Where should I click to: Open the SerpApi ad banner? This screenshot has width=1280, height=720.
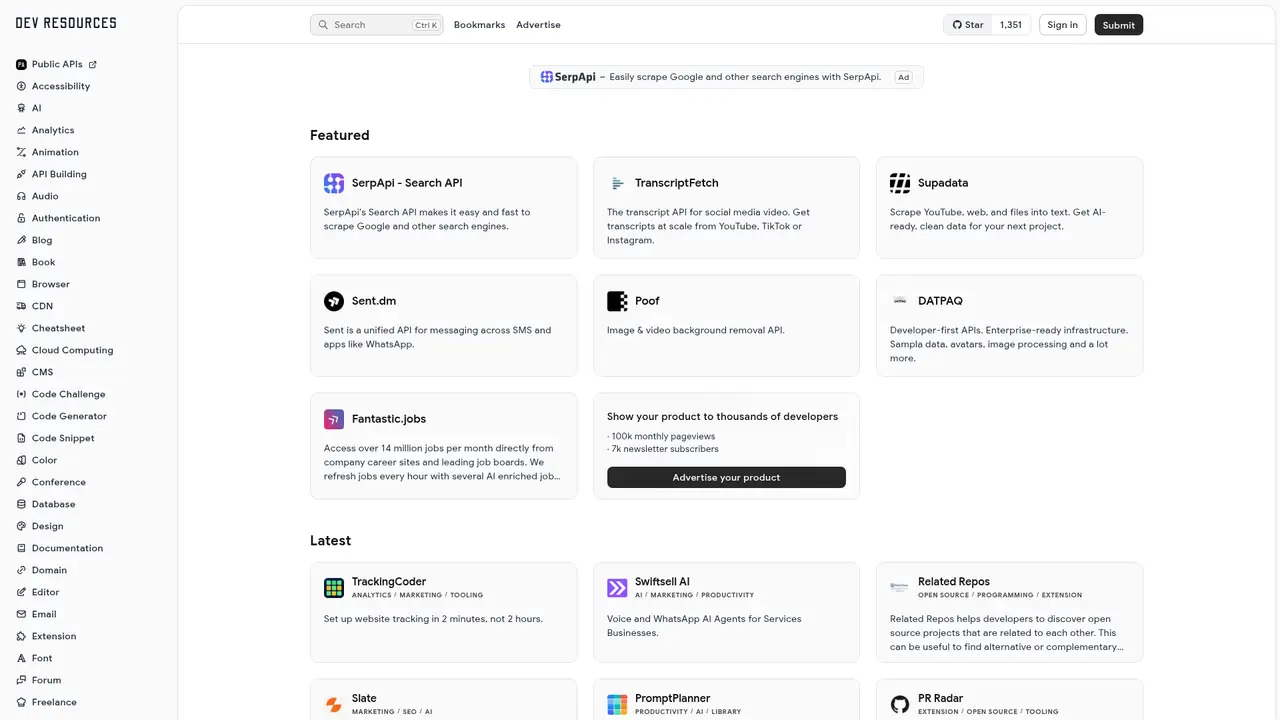pyautogui.click(x=726, y=77)
